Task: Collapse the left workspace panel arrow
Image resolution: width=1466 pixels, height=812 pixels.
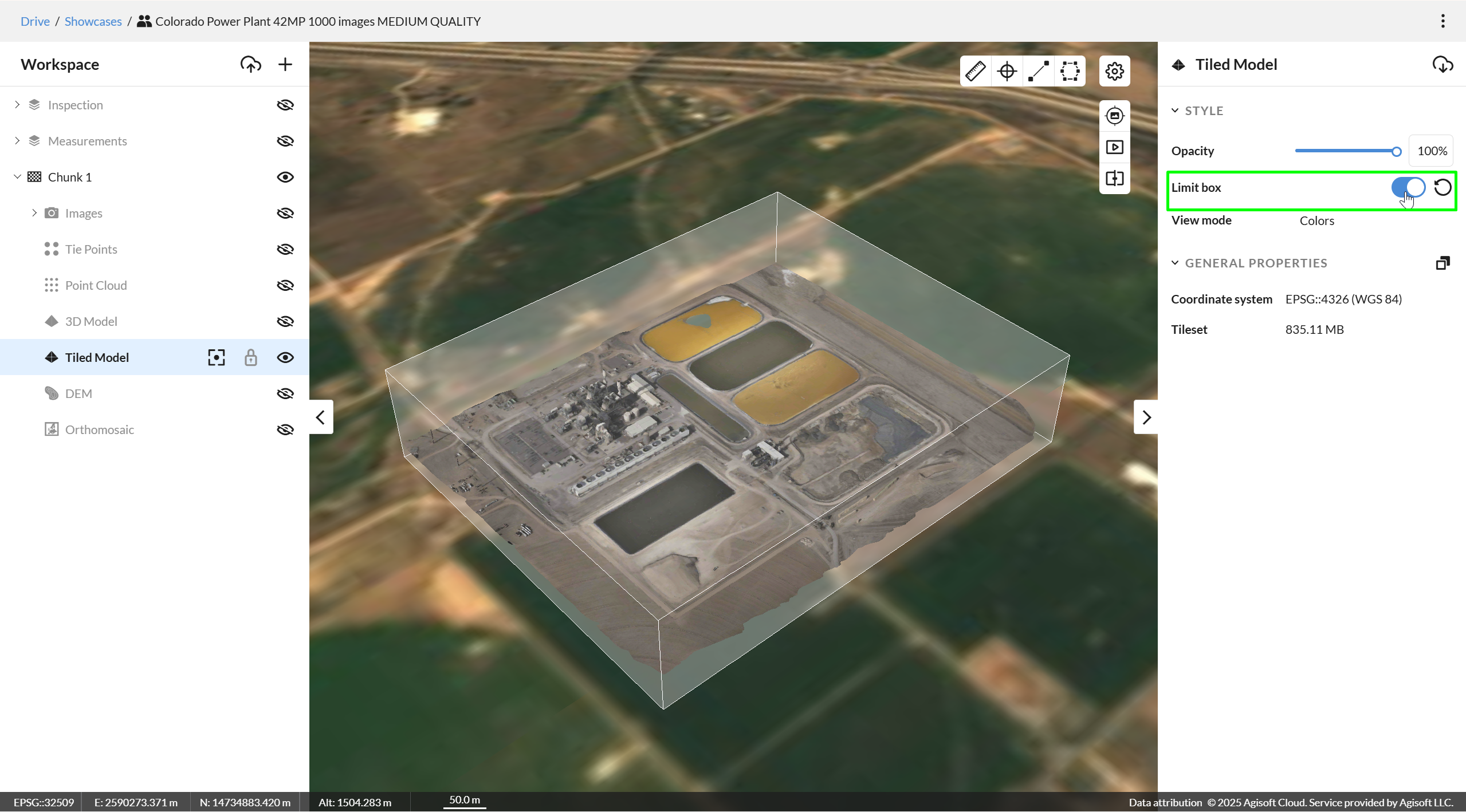Action: coord(321,417)
